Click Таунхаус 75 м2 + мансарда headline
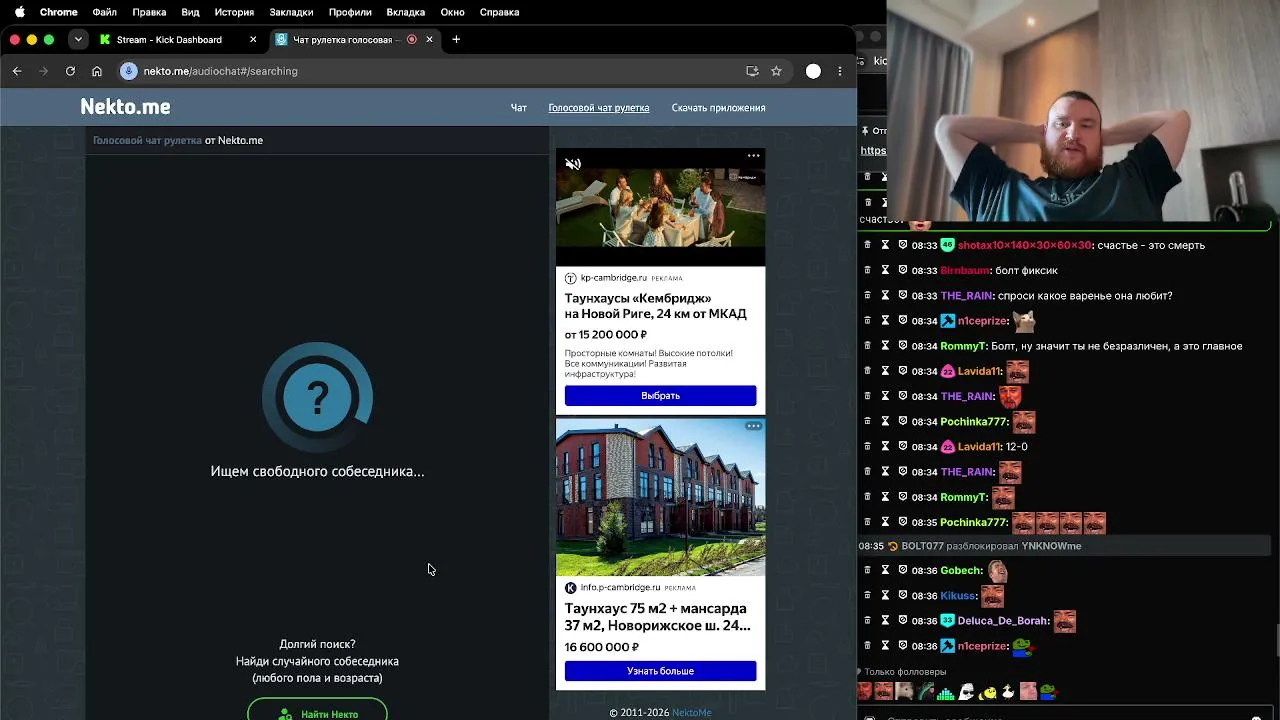 pyautogui.click(x=657, y=617)
